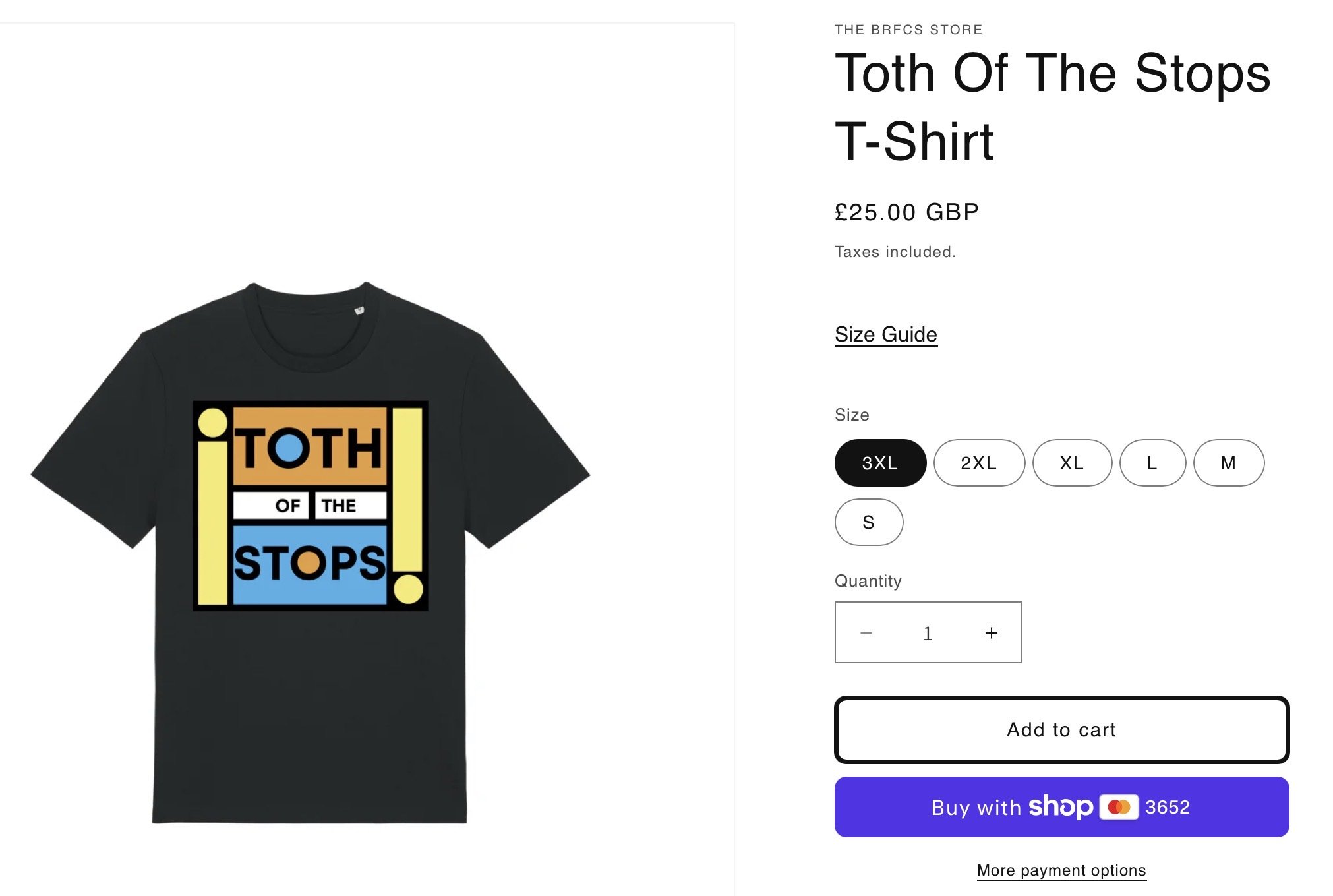Click the product title heading
1333x896 pixels.
point(1052,107)
